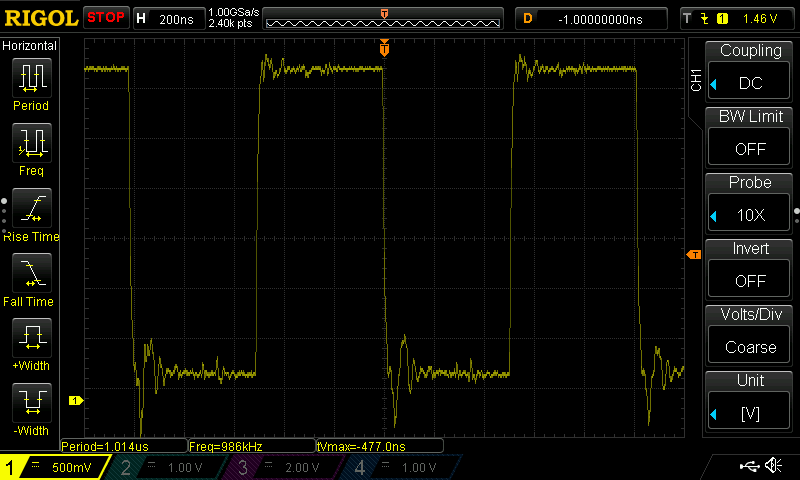The width and height of the screenshot is (800, 480).
Task: Toggle the speaker sound icon
Action: pyautogui.click(x=773, y=466)
